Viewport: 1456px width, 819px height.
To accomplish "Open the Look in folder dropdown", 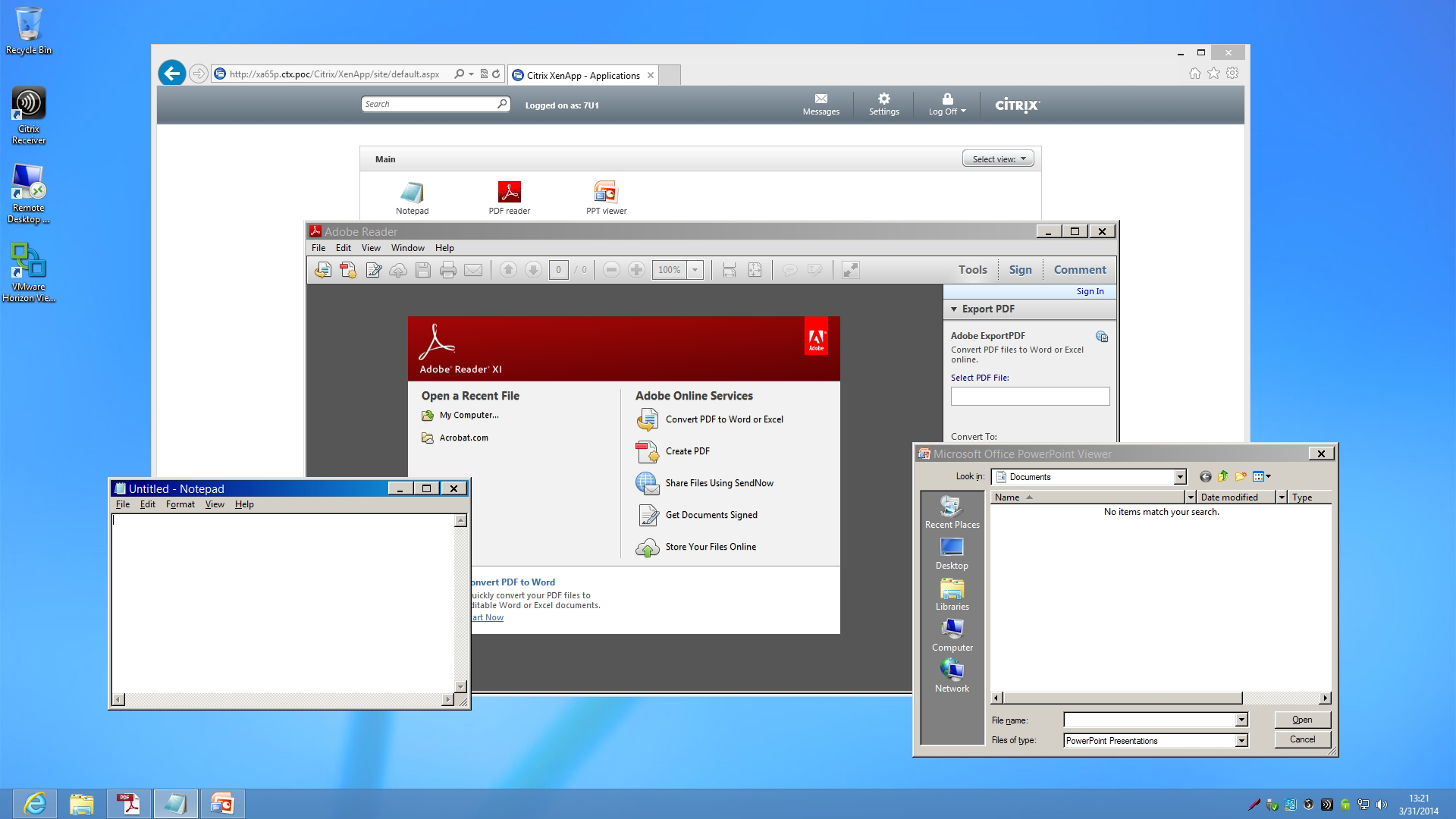I will 1180,477.
